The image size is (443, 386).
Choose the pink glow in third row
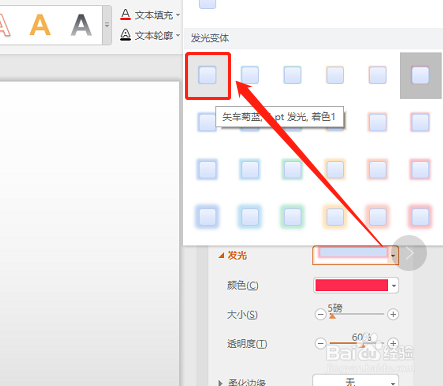pos(420,170)
